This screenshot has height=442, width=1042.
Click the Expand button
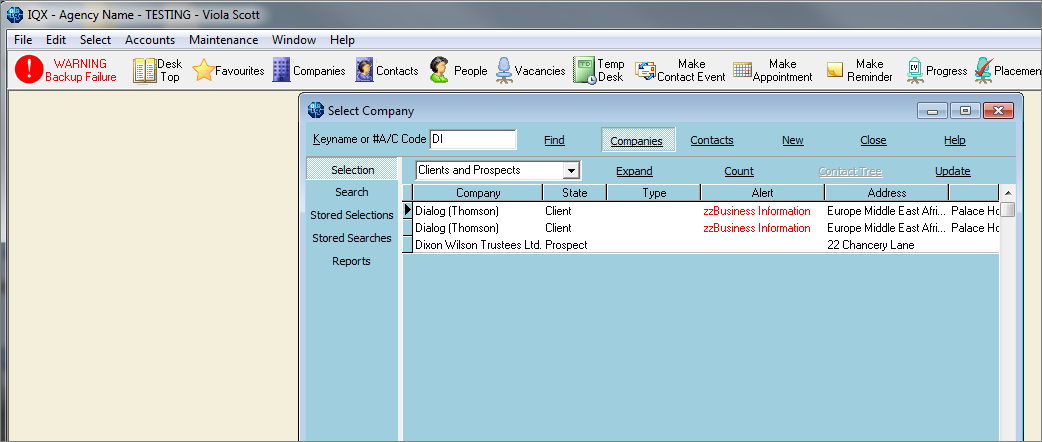pos(635,171)
